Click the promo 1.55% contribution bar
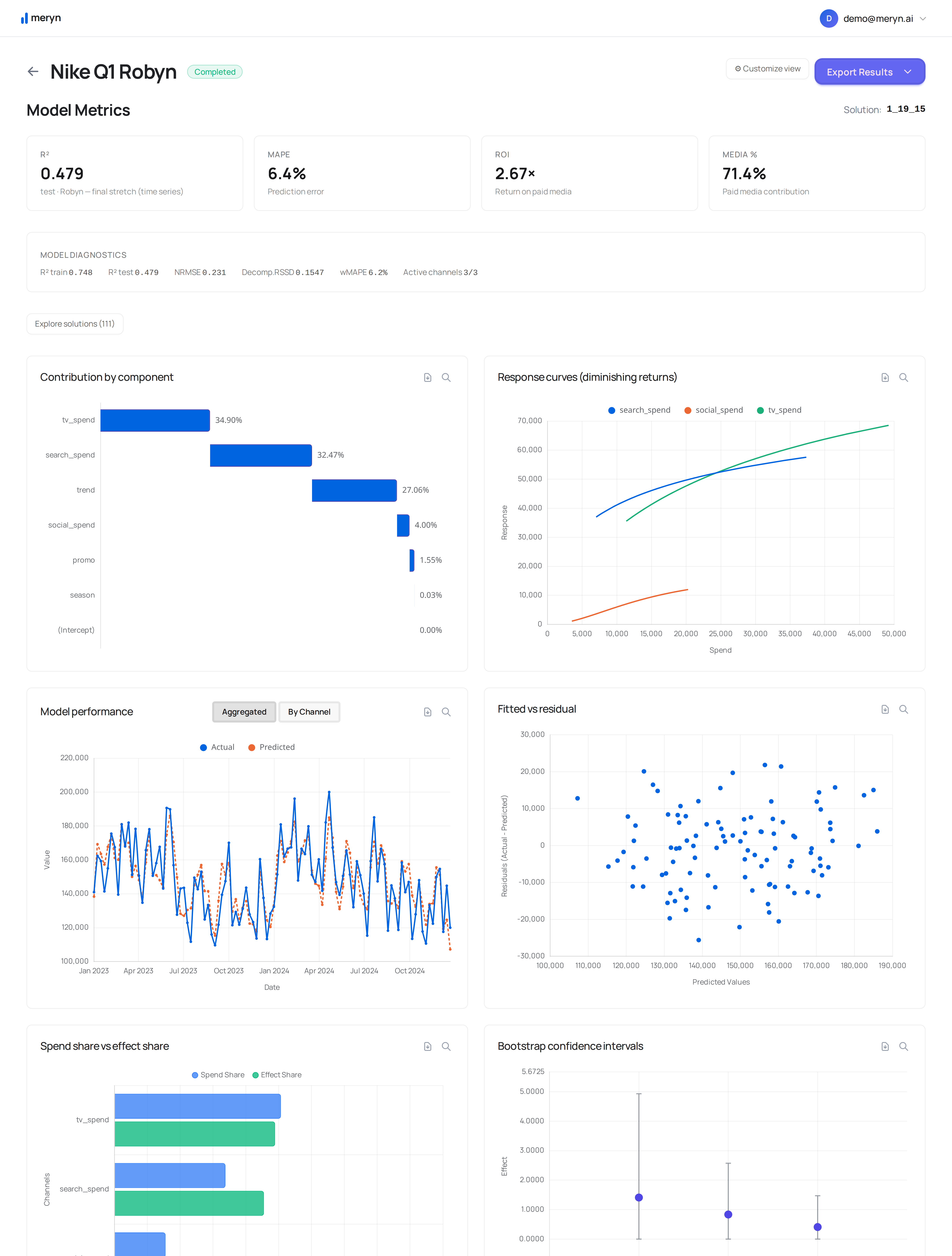This screenshot has height=1256, width=952. (x=412, y=560)
